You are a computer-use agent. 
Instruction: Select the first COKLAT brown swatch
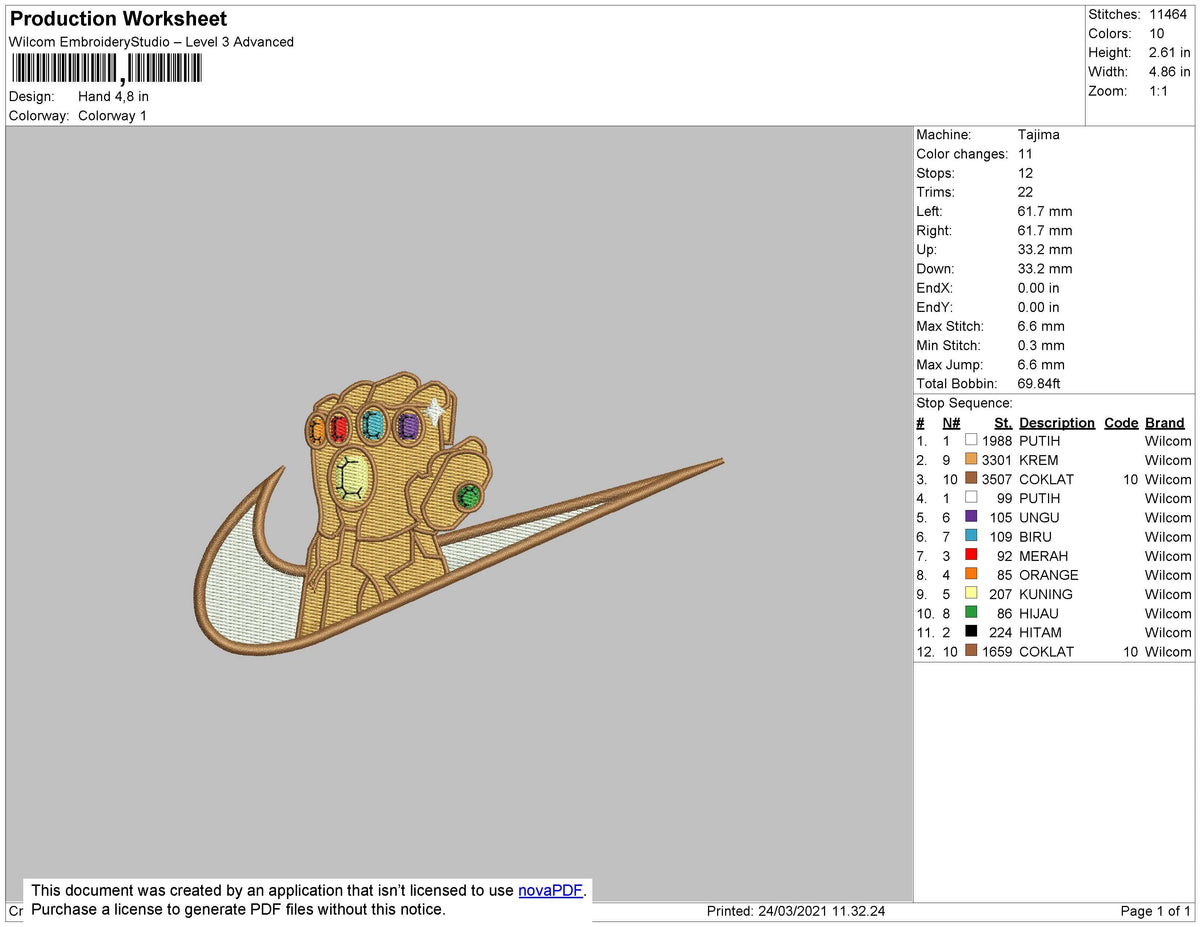pos(970,479)
